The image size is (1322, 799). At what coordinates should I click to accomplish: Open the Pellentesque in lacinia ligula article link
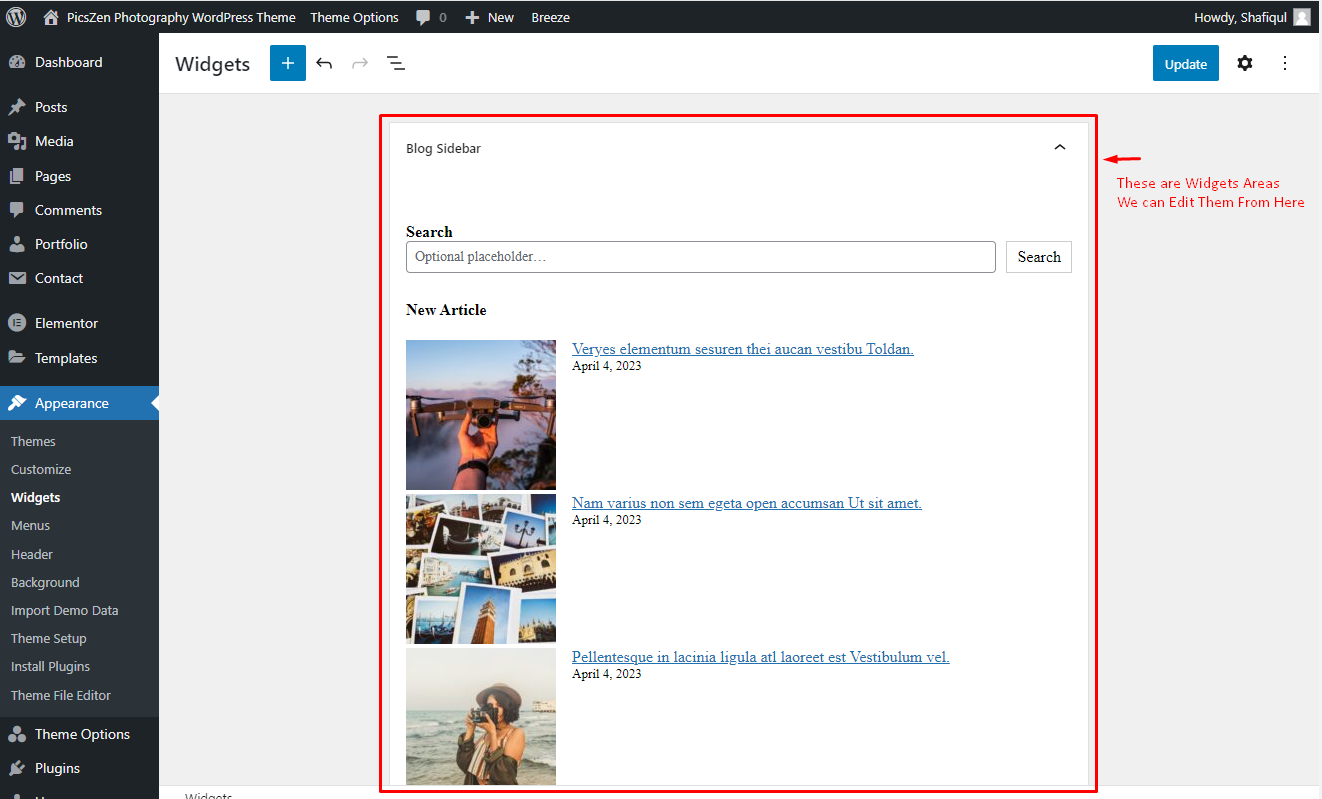(x=761, y=657)
